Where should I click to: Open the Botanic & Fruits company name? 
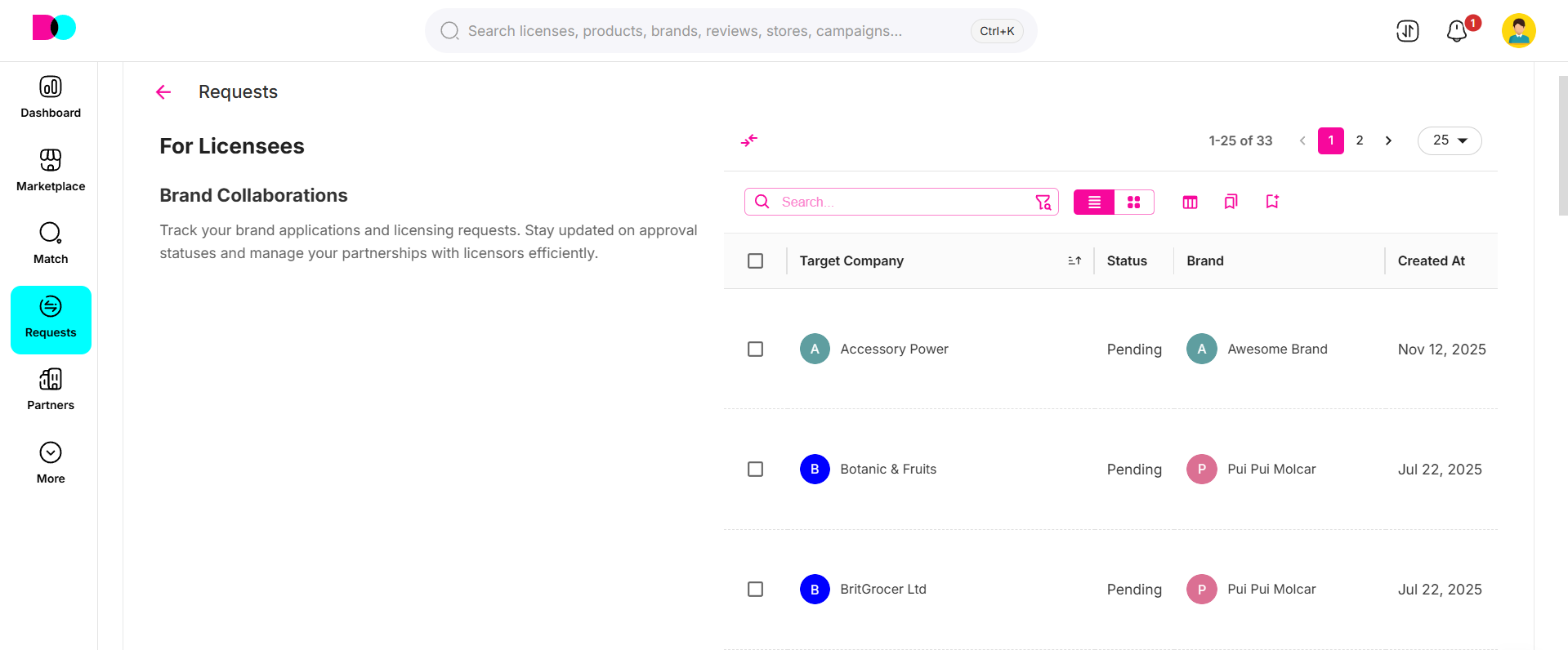tap(888, 470)
